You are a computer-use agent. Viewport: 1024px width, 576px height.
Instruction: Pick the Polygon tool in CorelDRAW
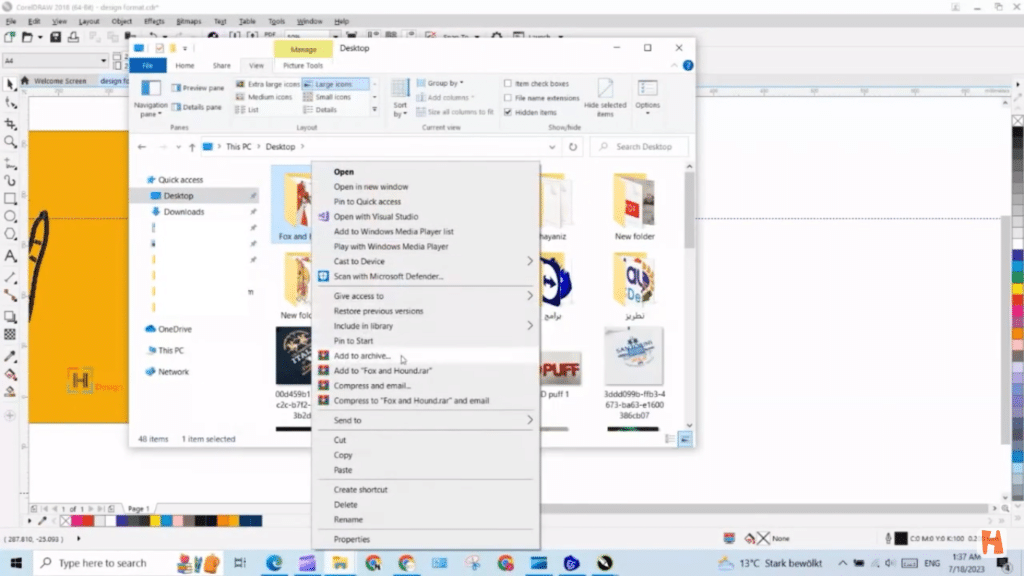[10, 234]
